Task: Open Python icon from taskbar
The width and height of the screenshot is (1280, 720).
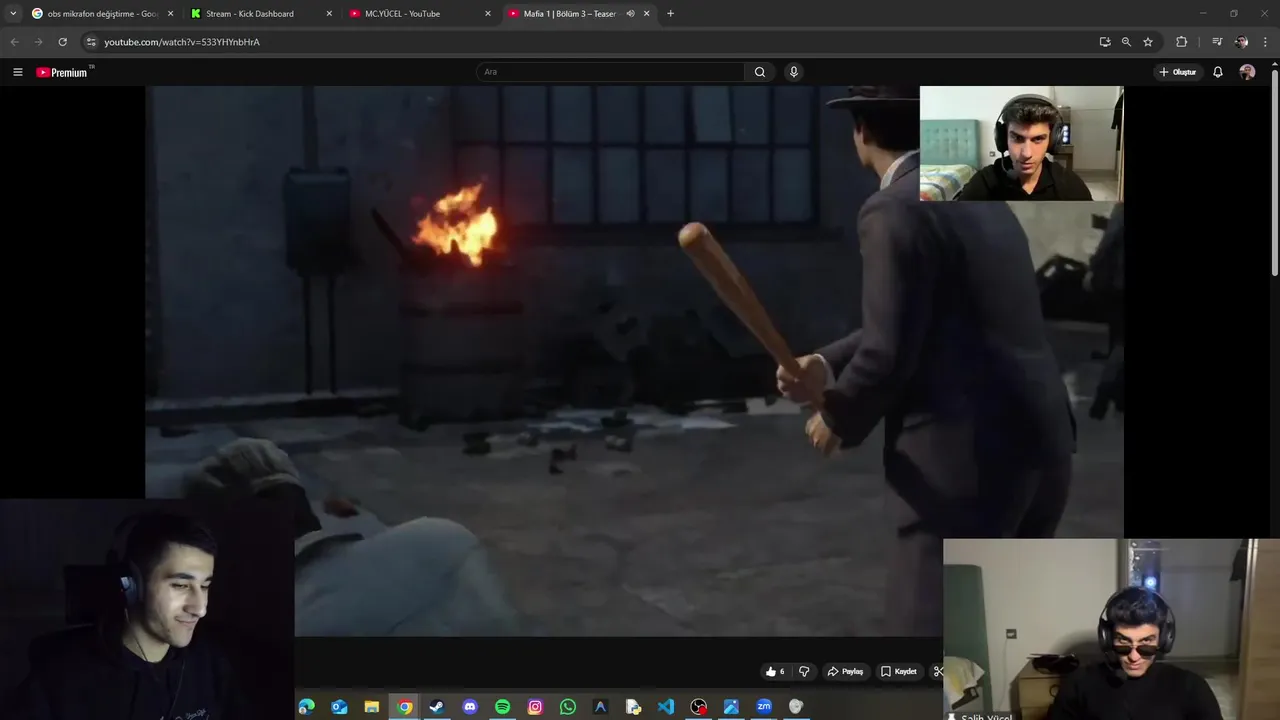Action: (633, 707)
